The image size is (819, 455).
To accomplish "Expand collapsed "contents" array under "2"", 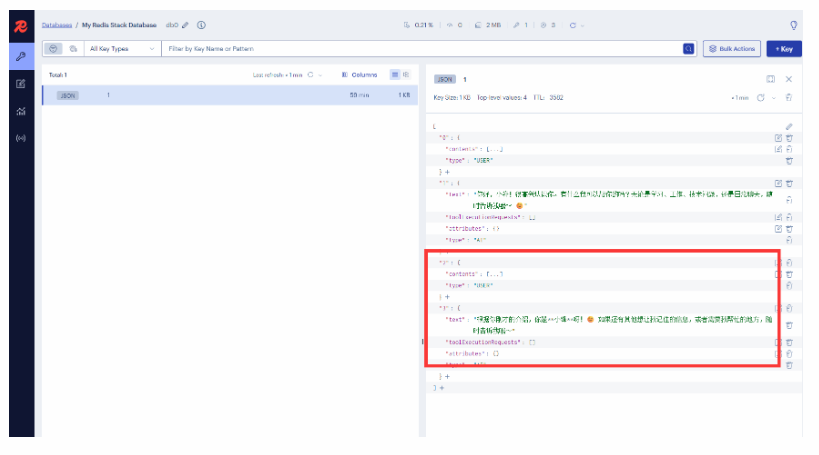I will click(x=494, y=274).
